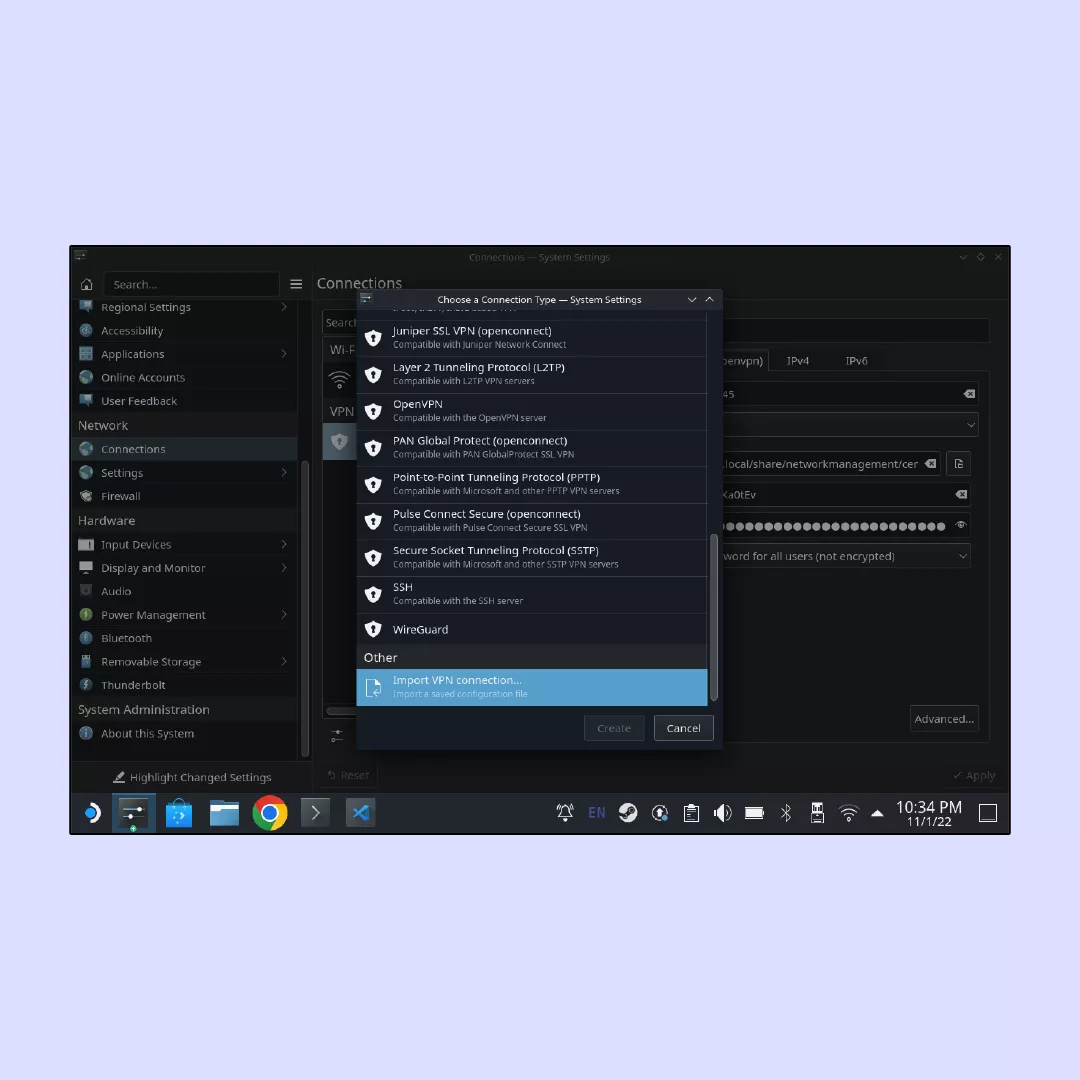
Task: Open the Advanced settings
Action: click(x=943, y=718)
